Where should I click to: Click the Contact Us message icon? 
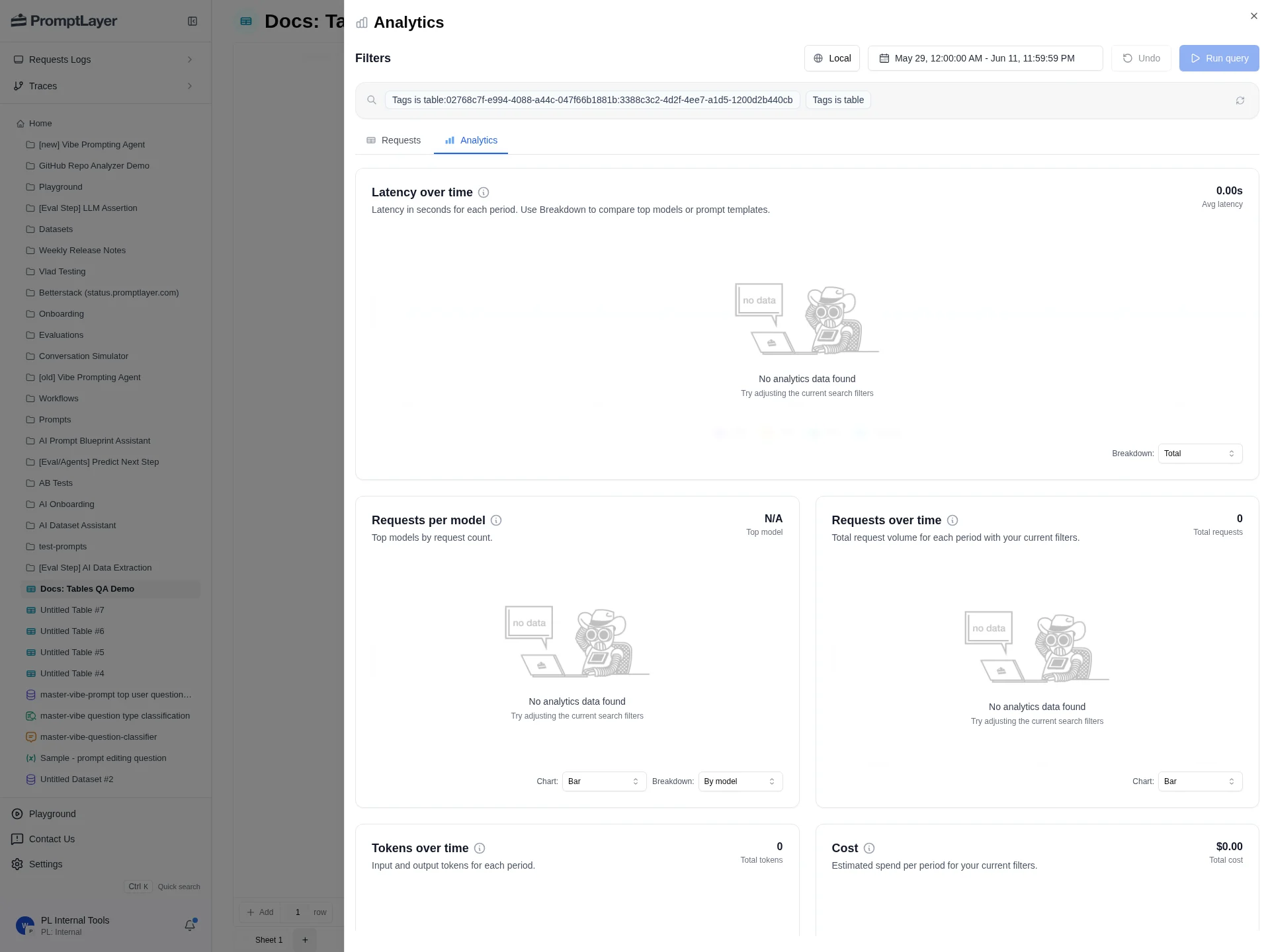tap(17, 839)
